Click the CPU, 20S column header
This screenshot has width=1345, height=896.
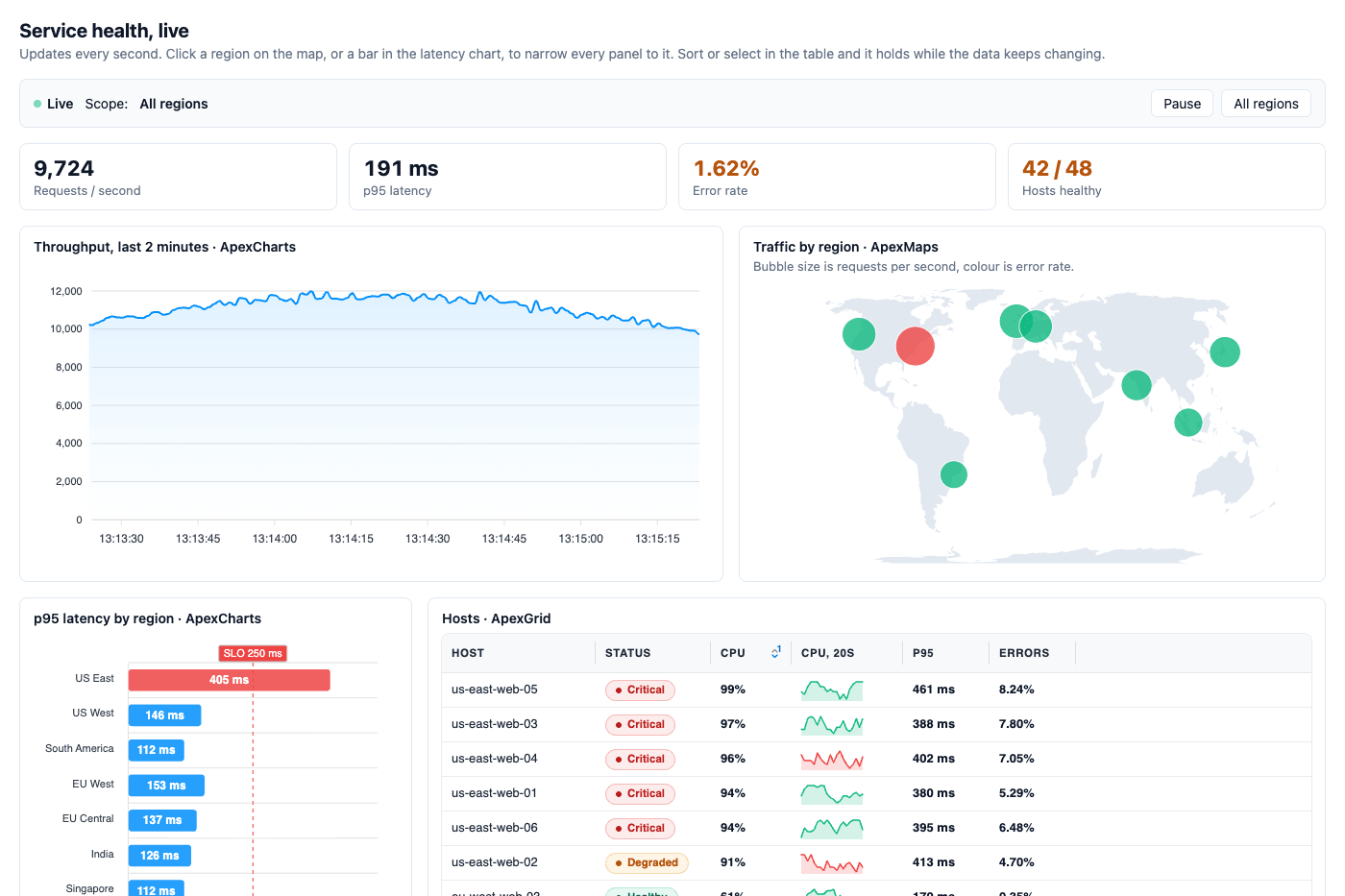point(846,653)
